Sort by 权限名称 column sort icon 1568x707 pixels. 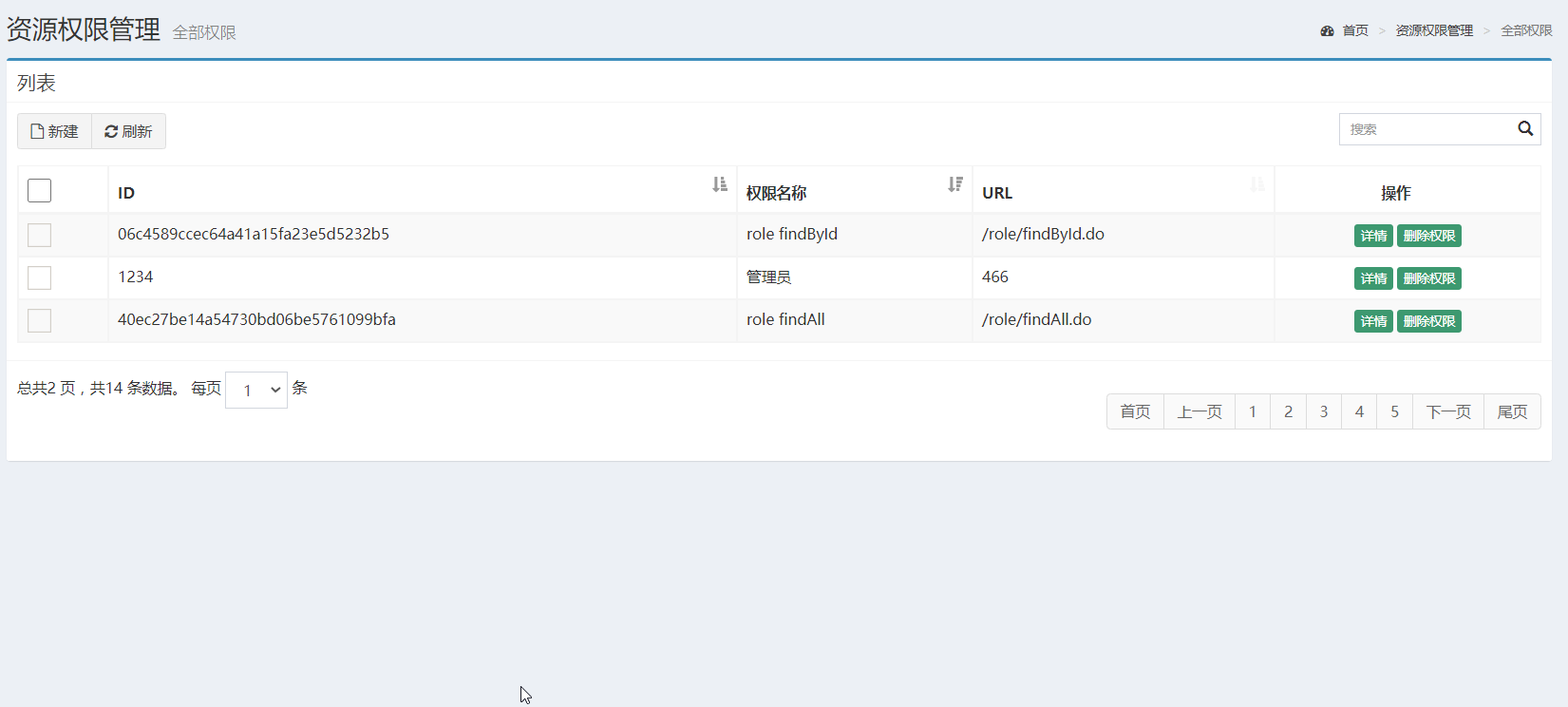tap(955, 184)
